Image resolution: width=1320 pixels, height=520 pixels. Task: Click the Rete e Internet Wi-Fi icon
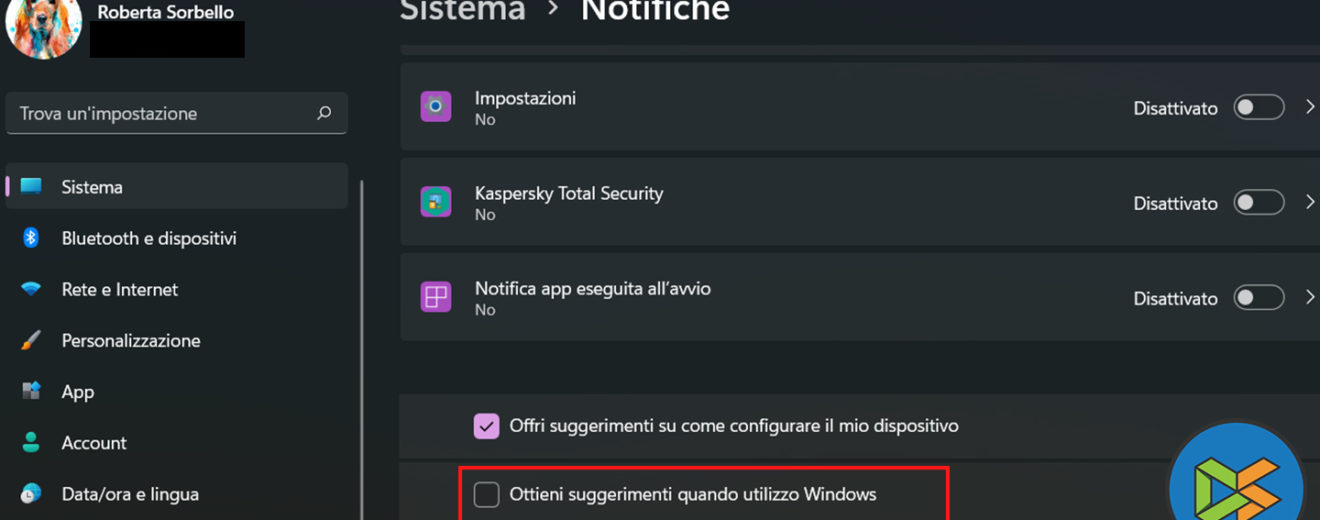pyautogui.click(x=31, y=289)
